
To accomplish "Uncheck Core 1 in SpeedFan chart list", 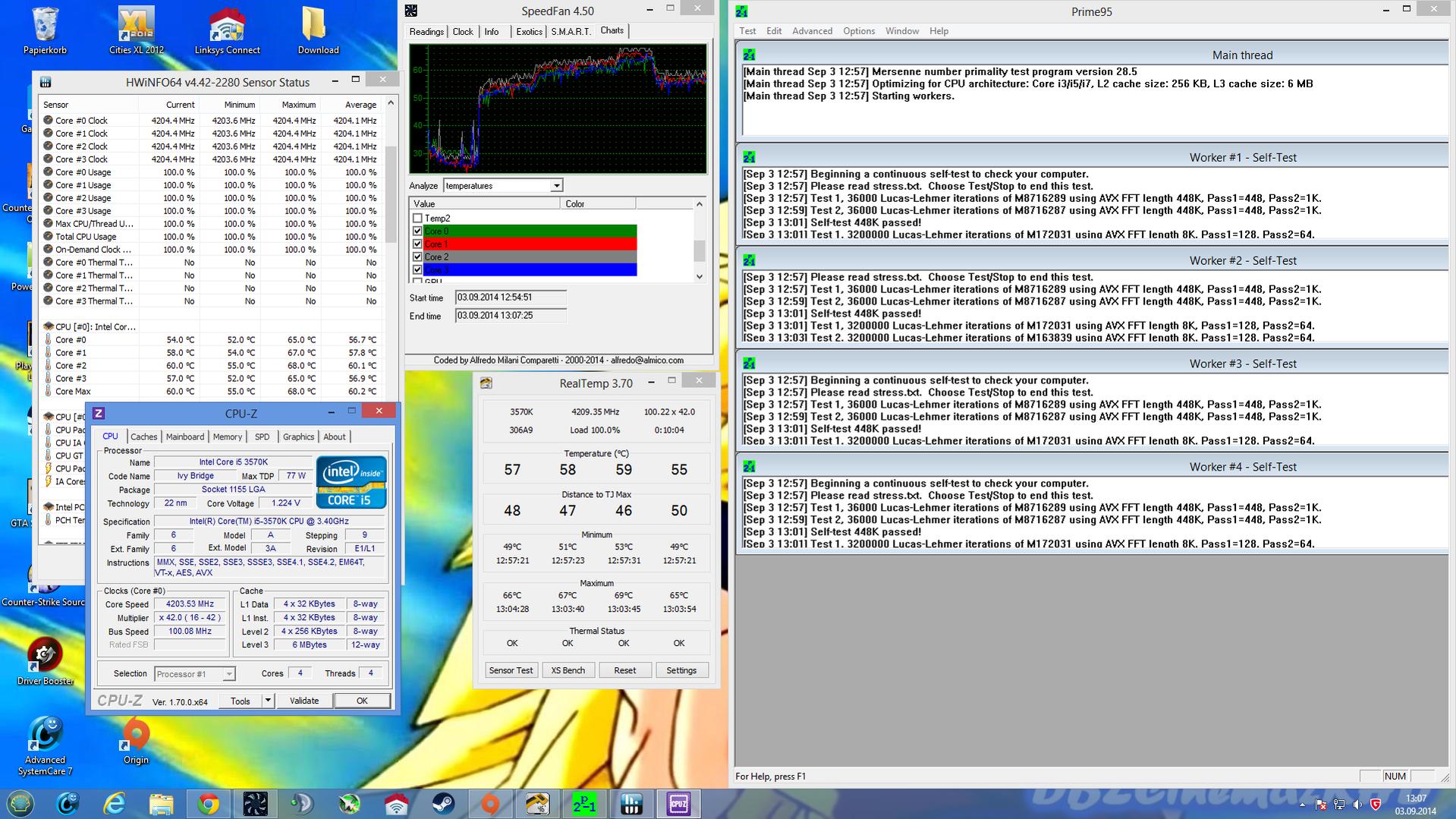I will (417, 244).
